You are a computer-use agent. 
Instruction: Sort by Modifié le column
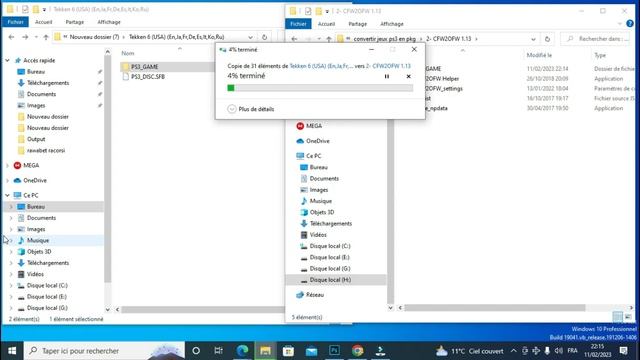[x=539, y=55]
